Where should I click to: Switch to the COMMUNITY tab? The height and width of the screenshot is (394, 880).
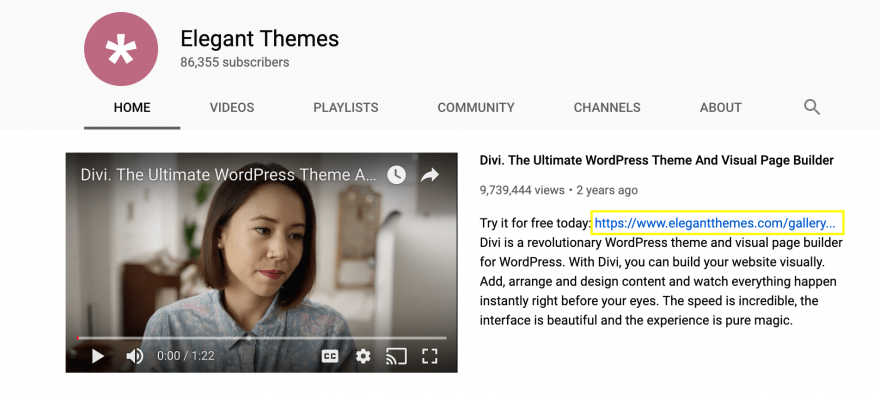coord(476,107)
